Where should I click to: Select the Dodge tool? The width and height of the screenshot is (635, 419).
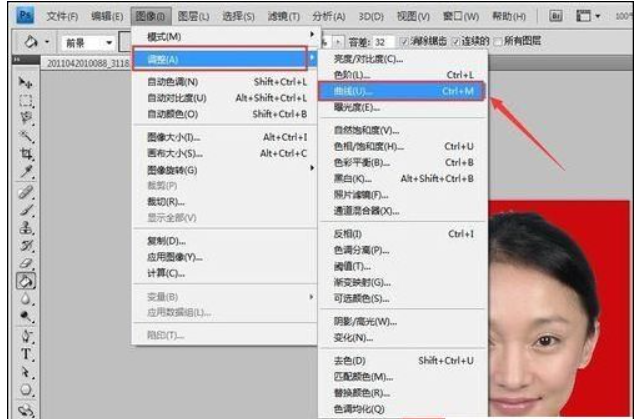point(26,316)
